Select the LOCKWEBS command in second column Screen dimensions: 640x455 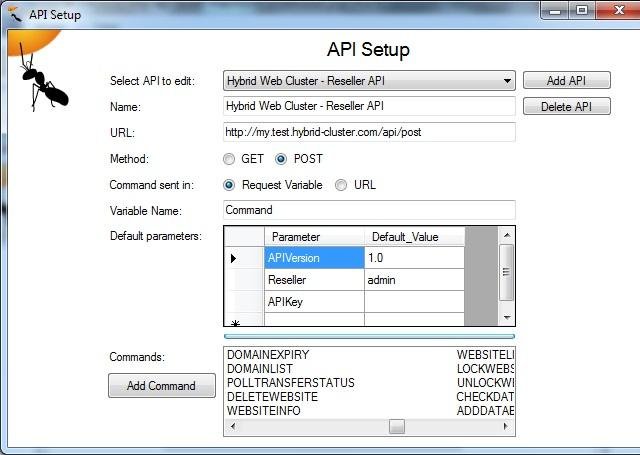click(485, 368)
